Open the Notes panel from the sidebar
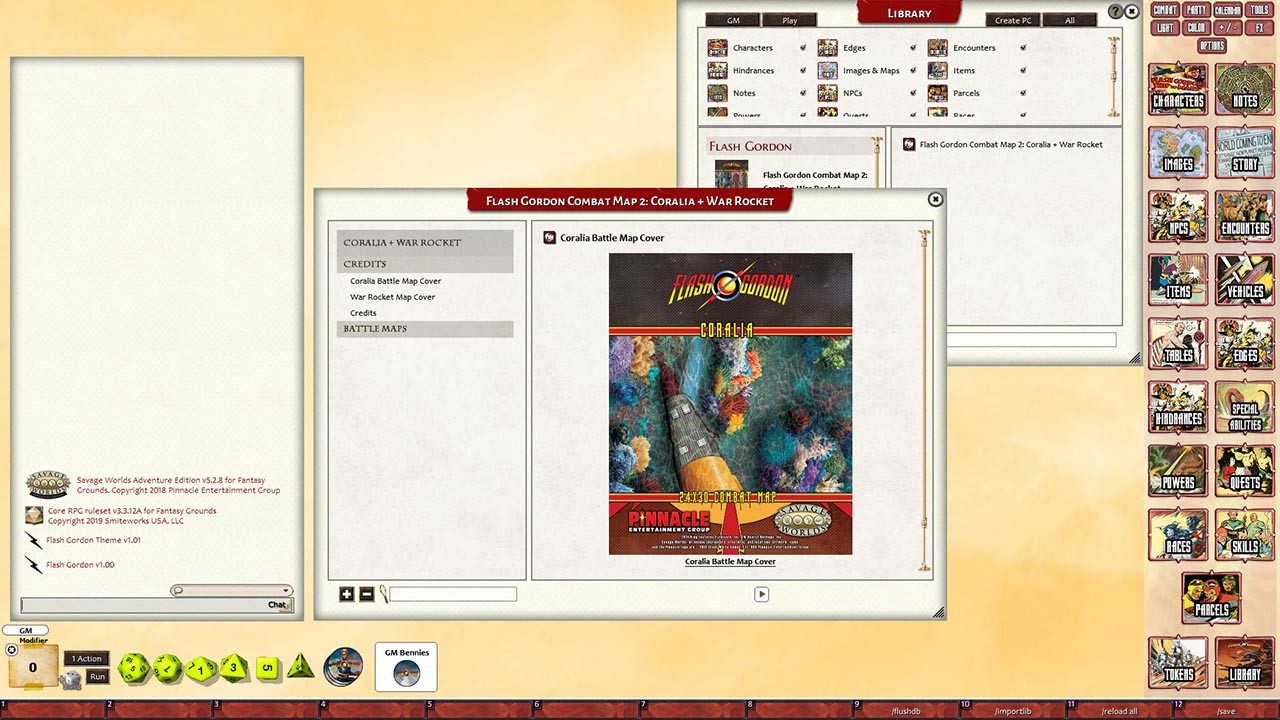 (x=1244, y=89)
